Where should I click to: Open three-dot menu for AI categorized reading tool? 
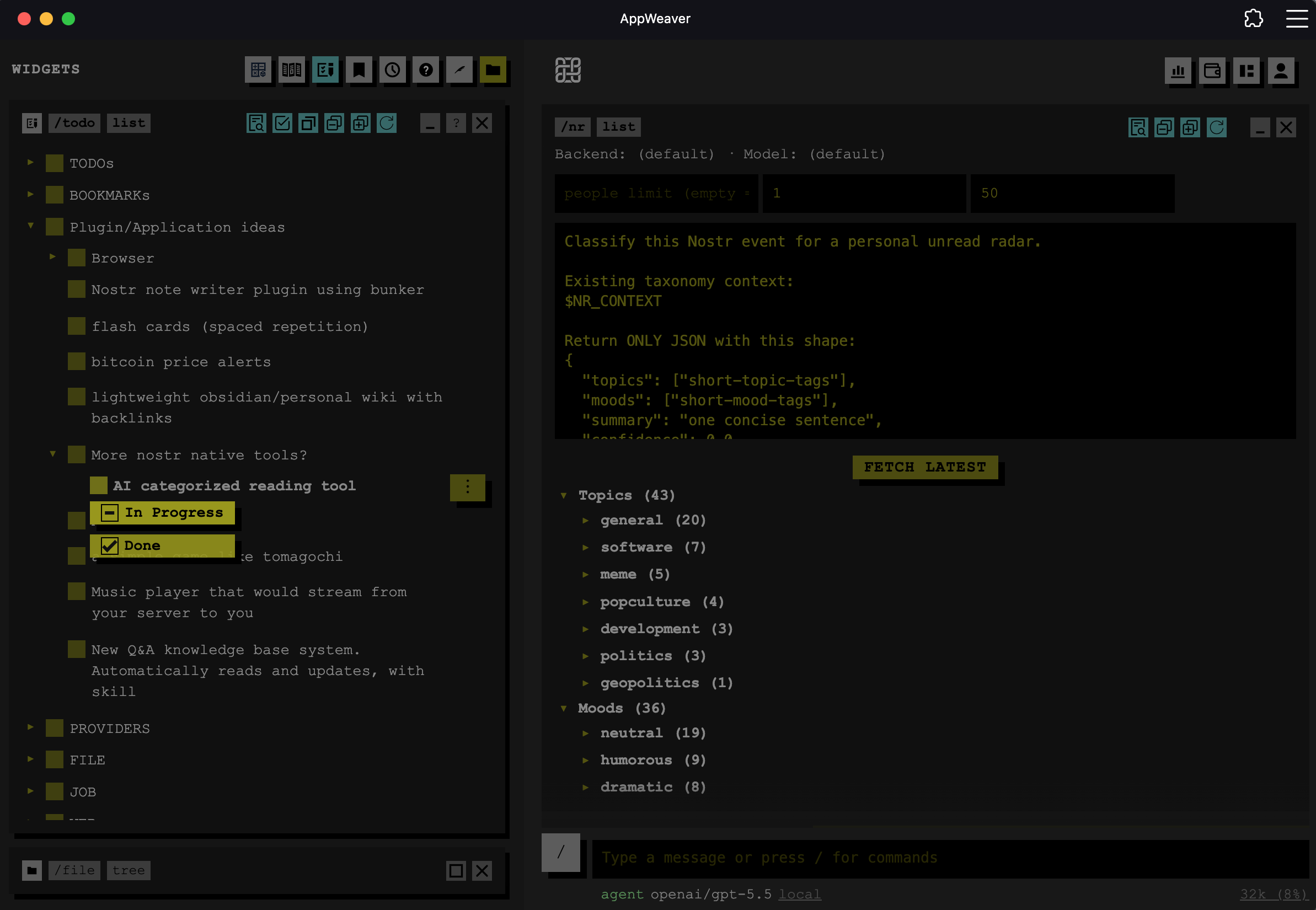click(468, 488)
